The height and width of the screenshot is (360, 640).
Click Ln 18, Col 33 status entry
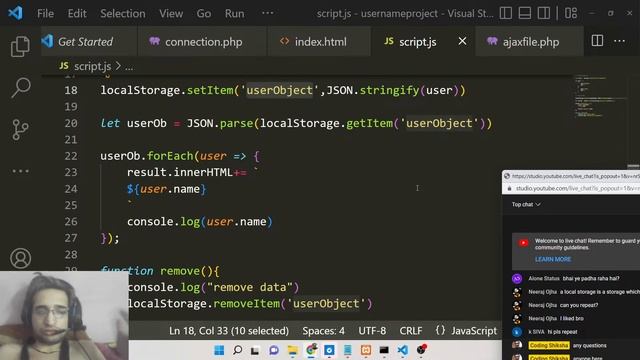tap(229, 331)
